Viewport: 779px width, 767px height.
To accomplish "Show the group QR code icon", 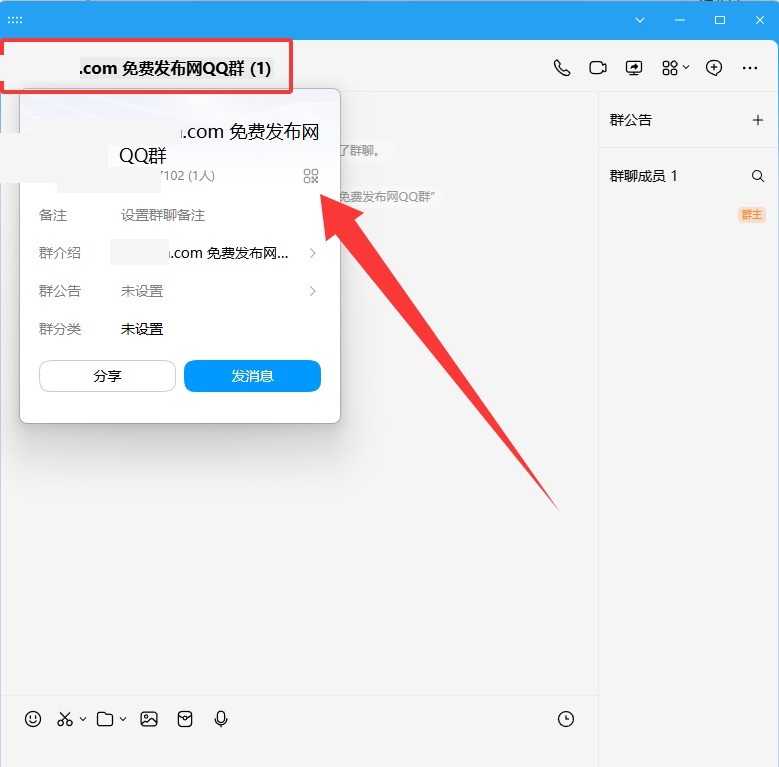I will [311, 176].
